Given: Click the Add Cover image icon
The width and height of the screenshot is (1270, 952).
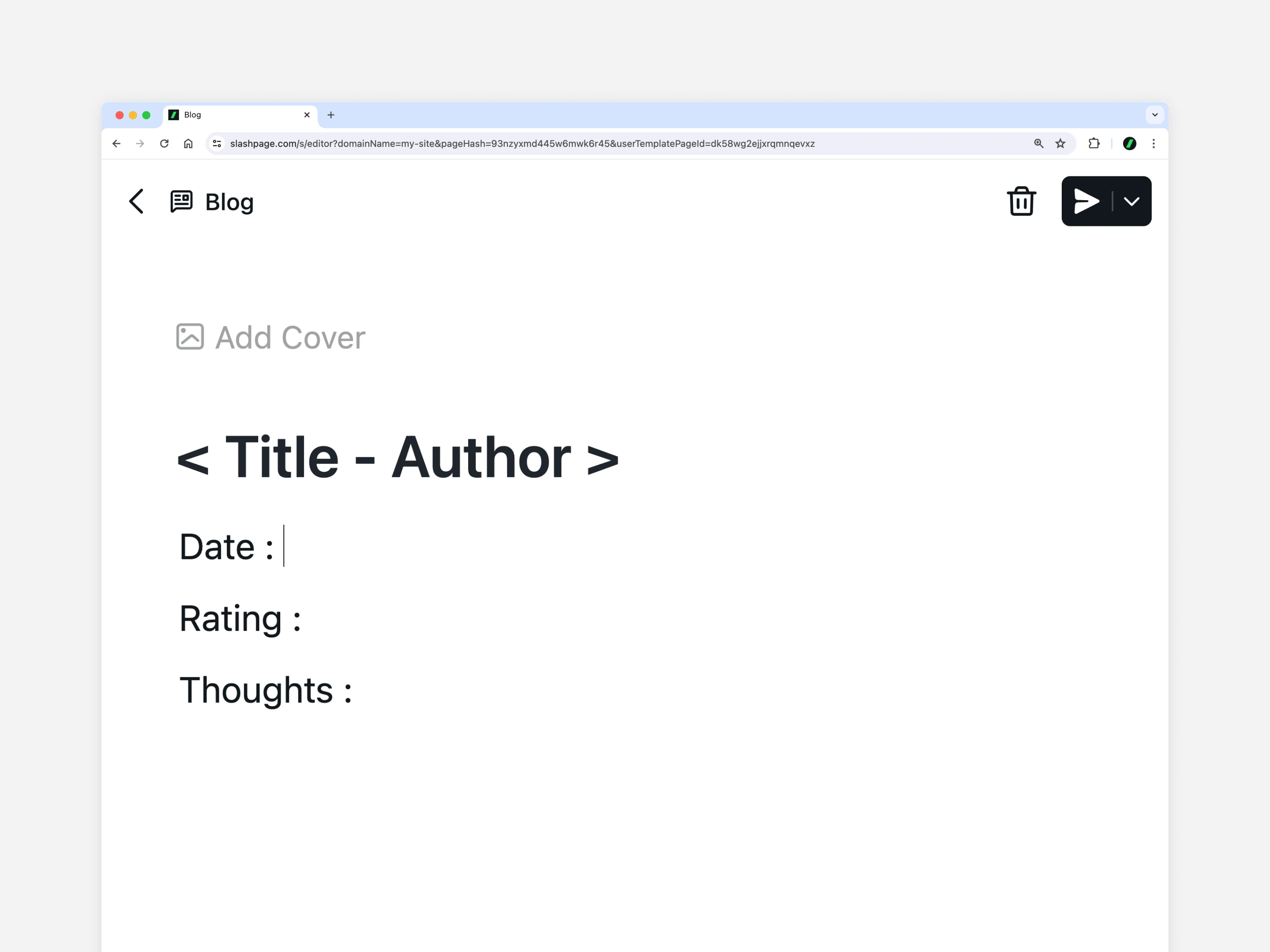Looking at the screenshot, I should 190,337.
